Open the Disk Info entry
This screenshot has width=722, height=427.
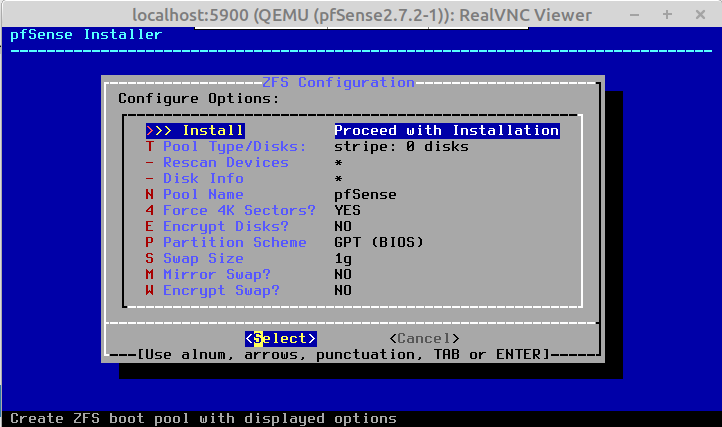pos(203,178)
